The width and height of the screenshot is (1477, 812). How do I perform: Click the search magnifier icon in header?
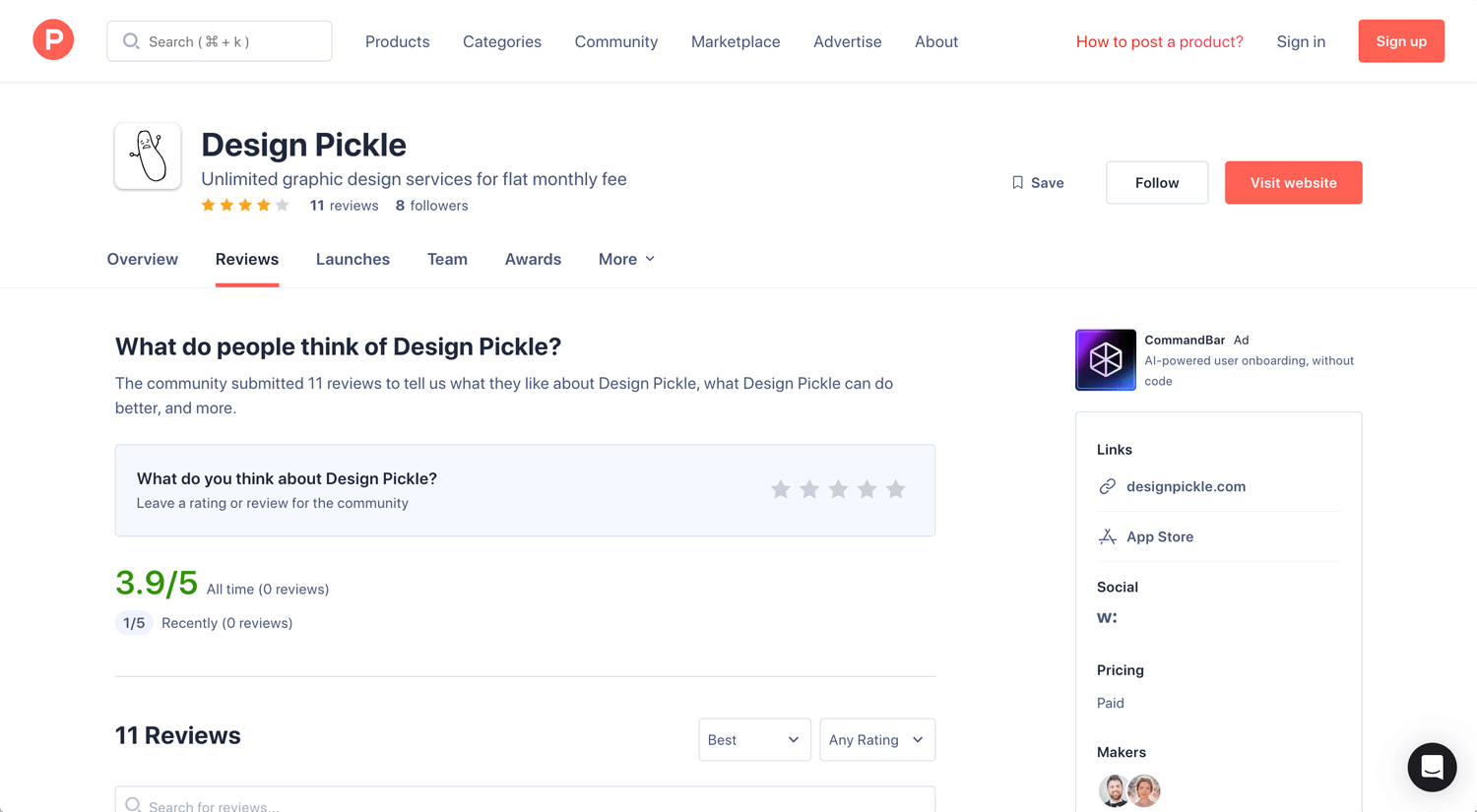tap(130, 41)
